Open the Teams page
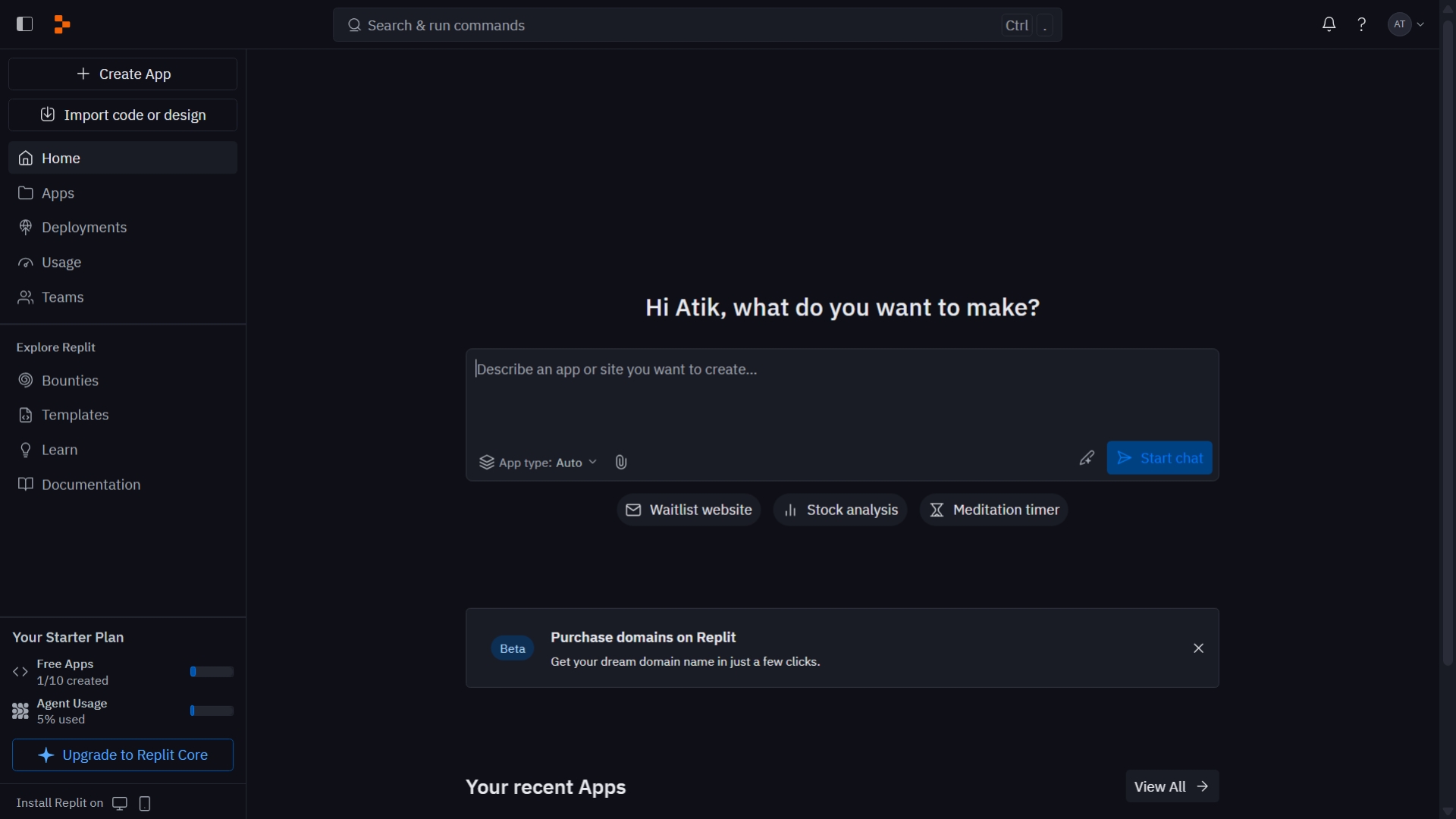The image size is (1456, 819). 123,297
